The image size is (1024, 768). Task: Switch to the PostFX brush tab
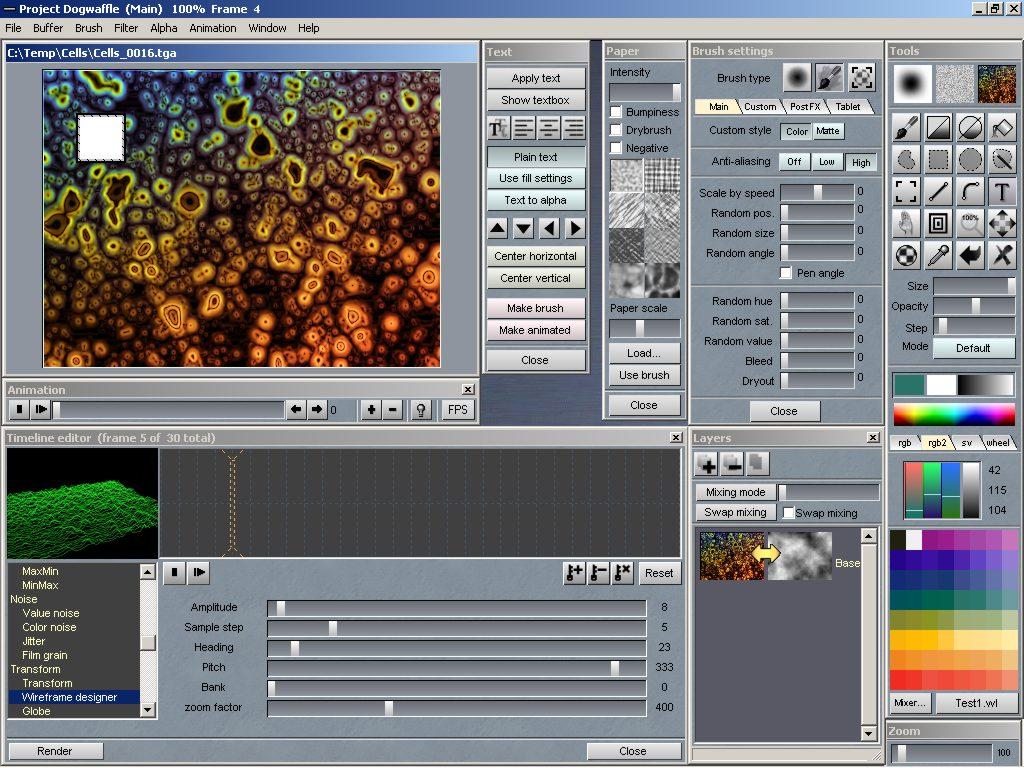coord(805,106)
